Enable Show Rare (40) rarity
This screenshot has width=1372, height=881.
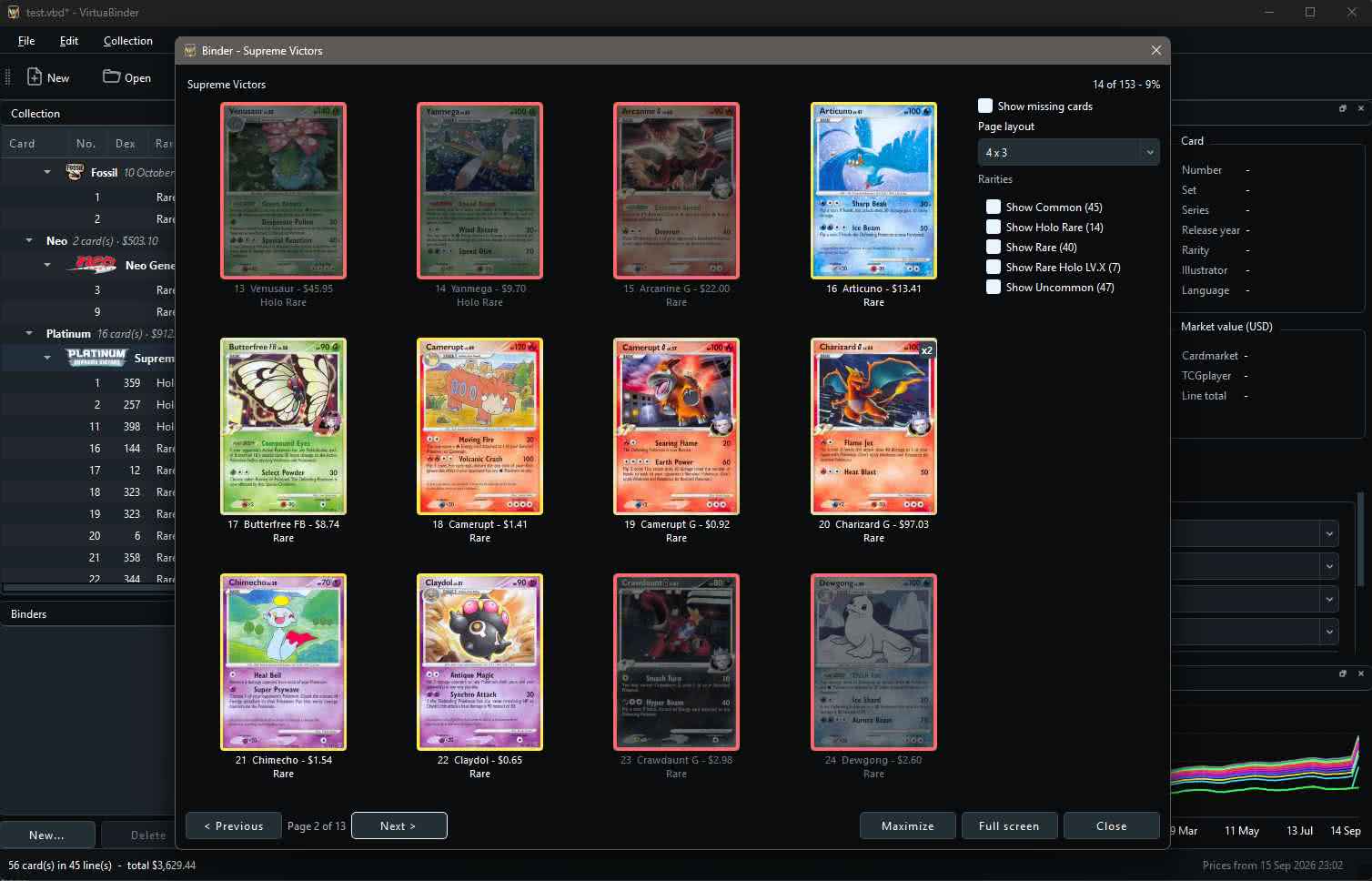tap(994, 247)
